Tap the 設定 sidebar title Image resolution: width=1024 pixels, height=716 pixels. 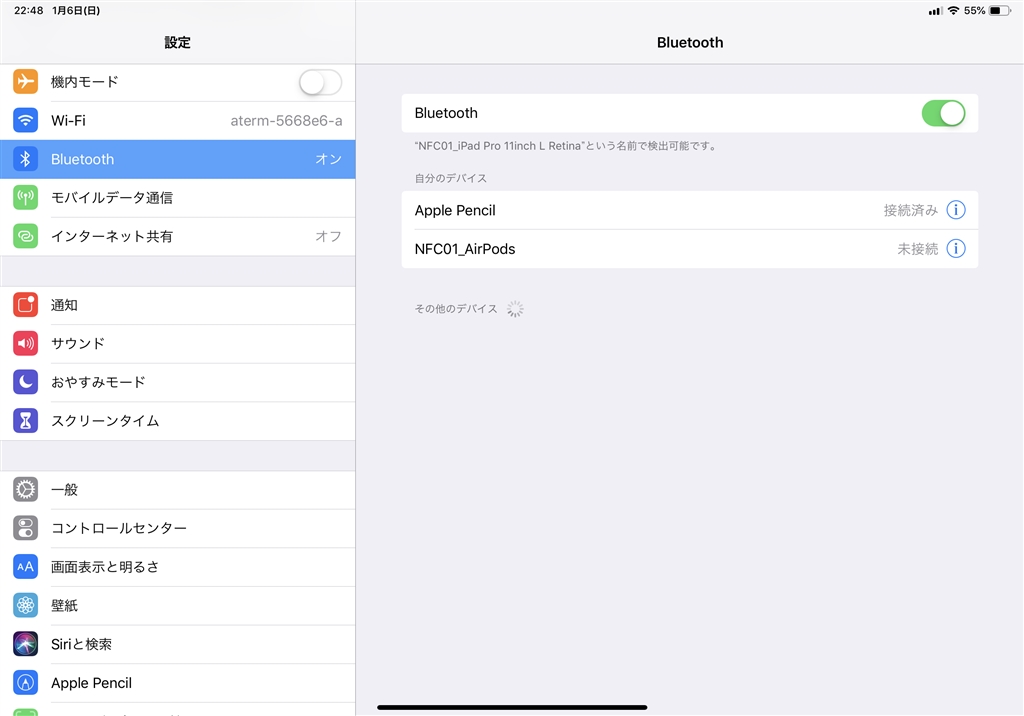click(178, 42)
